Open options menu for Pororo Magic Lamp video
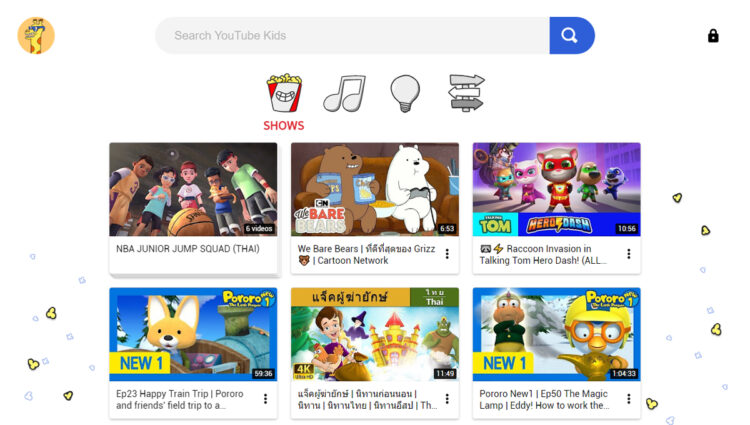750x425 pixels. pyautogui.click(x=629, y=399)
